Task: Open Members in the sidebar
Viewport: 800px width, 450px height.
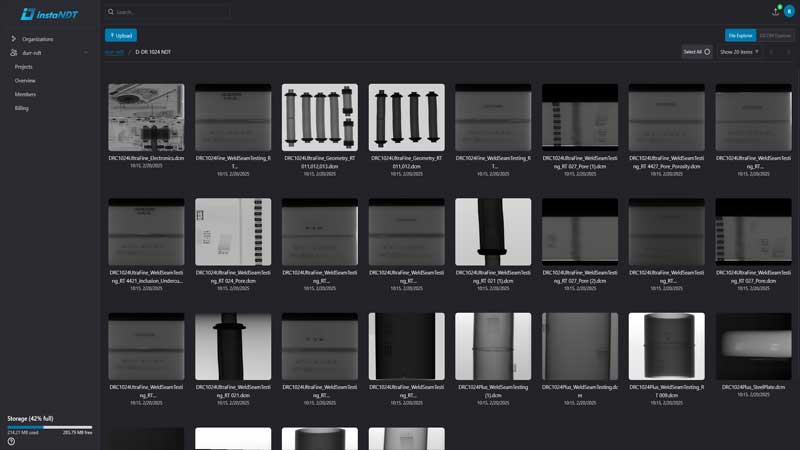Action: coord(25,94)
